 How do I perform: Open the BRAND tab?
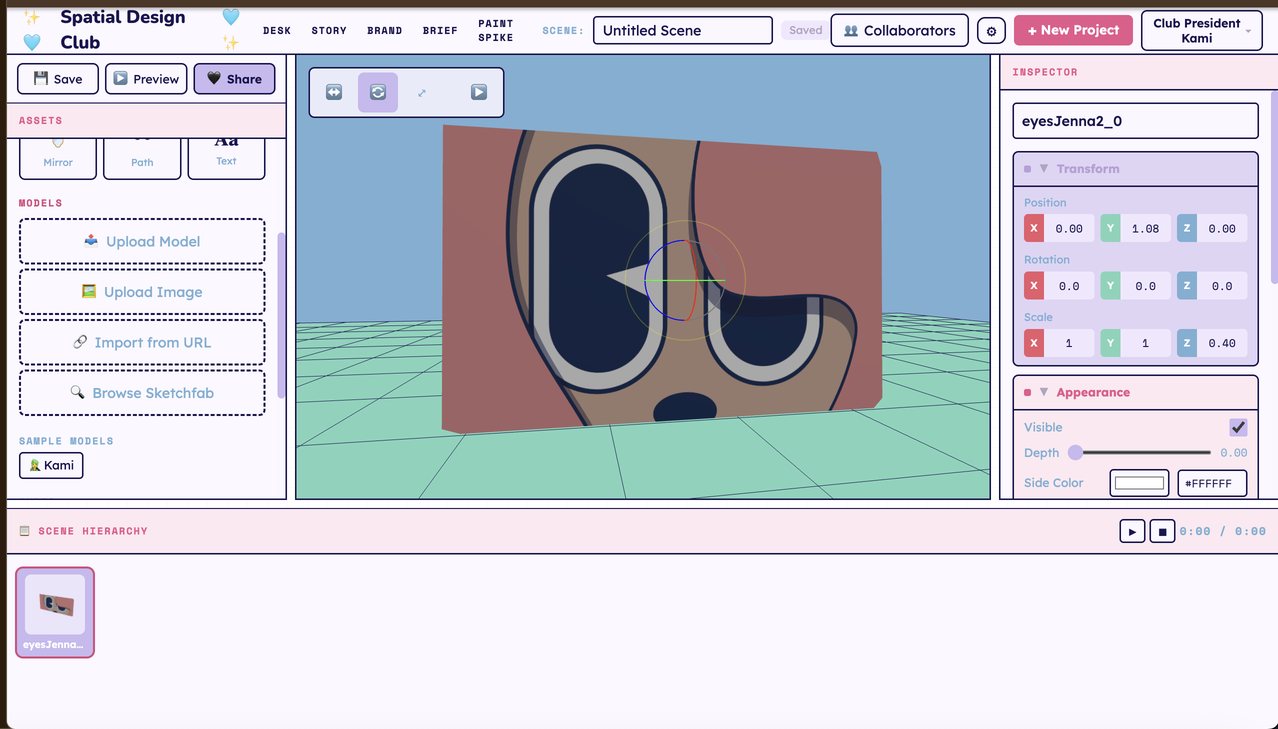384,31
